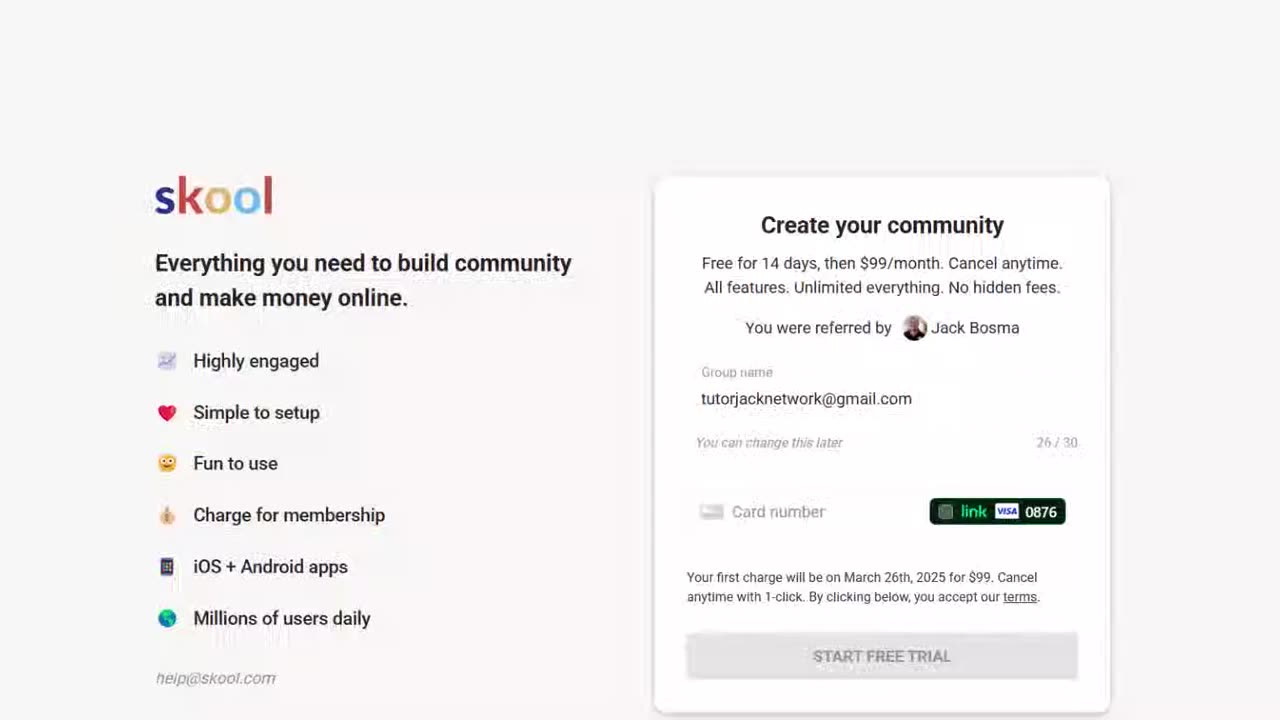Viewport: 1280px width, 720px height.
Task: Click the money icon beside Charge for membership
Action: pos(167,515)
